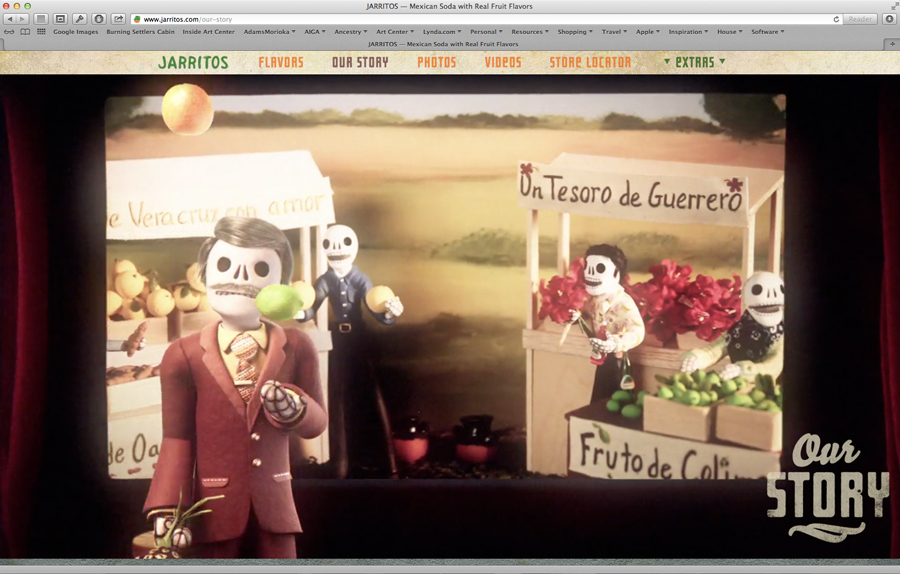900x574 pixels.
Task: Expand Software bookmarks folder
Action: (x=767, y=32)
